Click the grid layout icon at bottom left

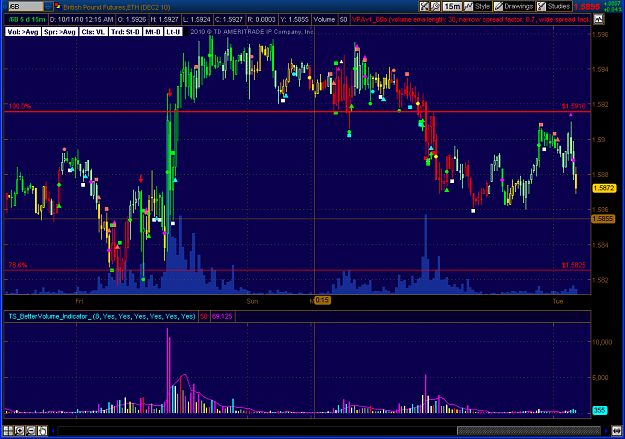pos(8,431)
